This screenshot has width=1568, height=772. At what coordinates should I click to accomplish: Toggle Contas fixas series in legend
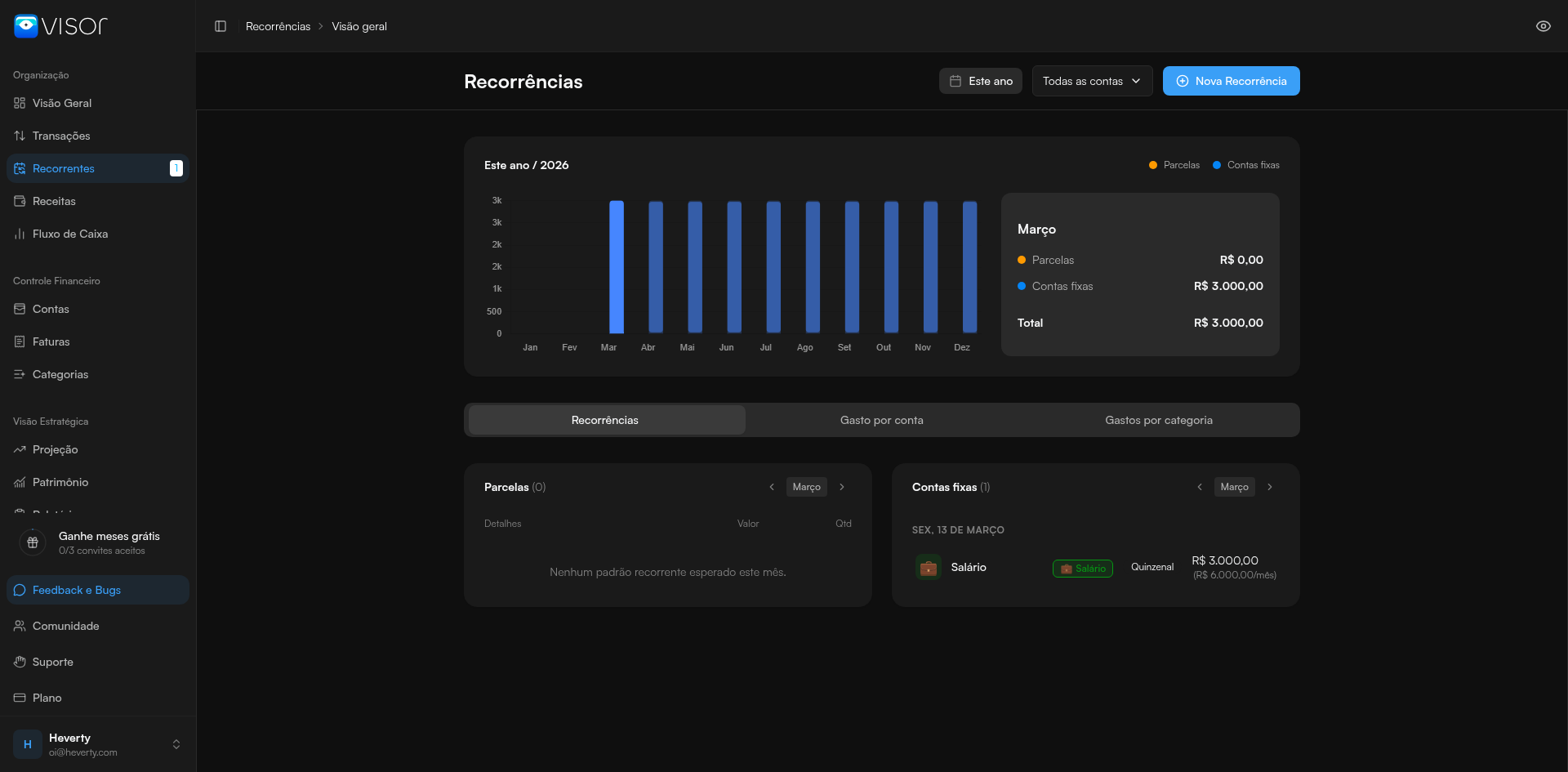coord(1246,165)
